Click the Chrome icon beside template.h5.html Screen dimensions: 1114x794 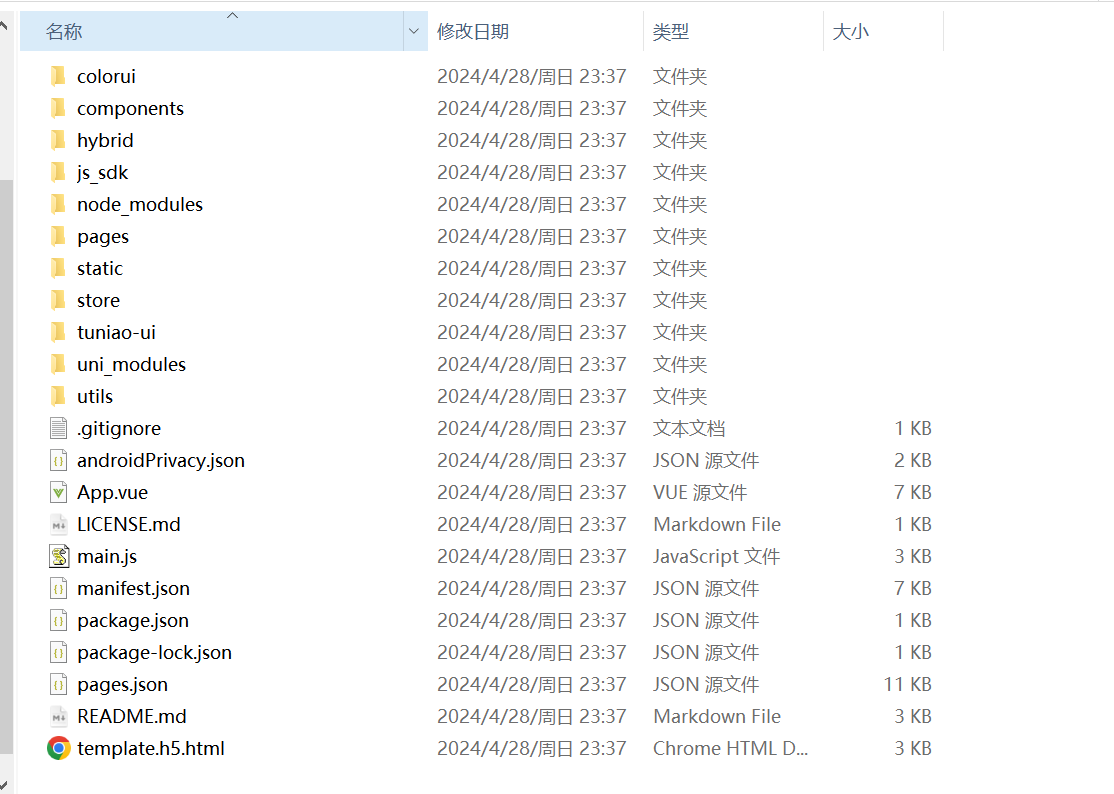tap(59, 748)
